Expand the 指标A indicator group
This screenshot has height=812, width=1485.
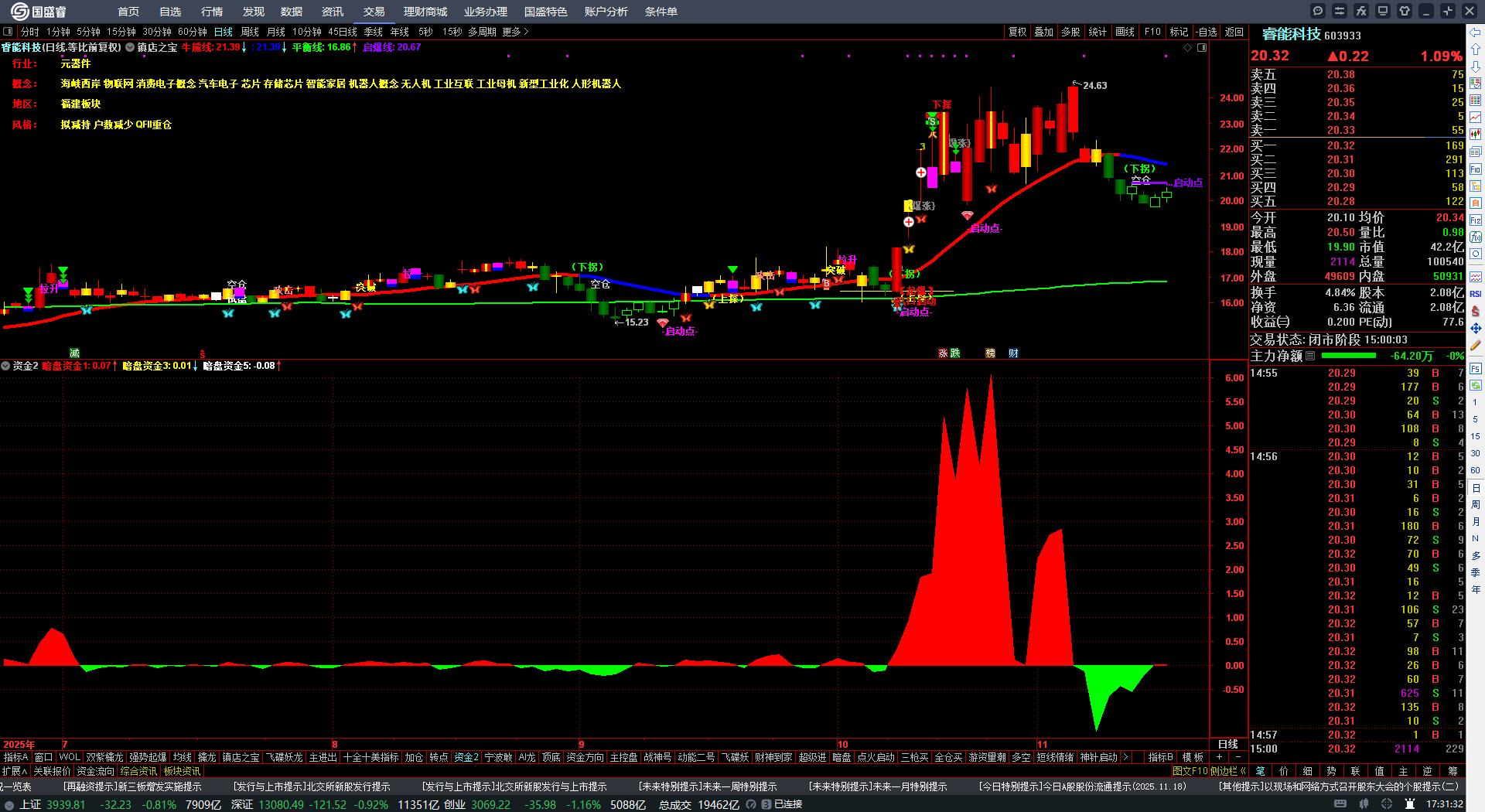coord(15,757)
